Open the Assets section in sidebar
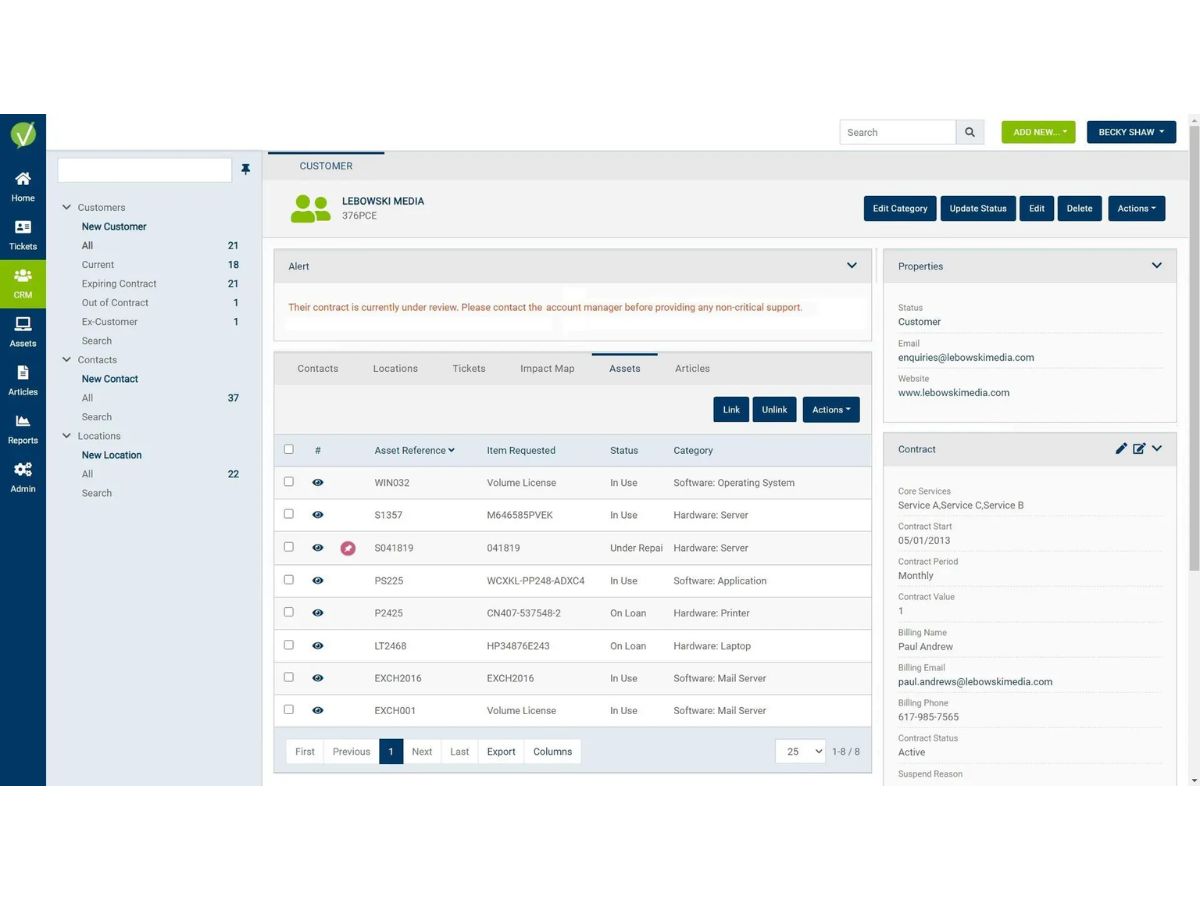 point(23,332)
